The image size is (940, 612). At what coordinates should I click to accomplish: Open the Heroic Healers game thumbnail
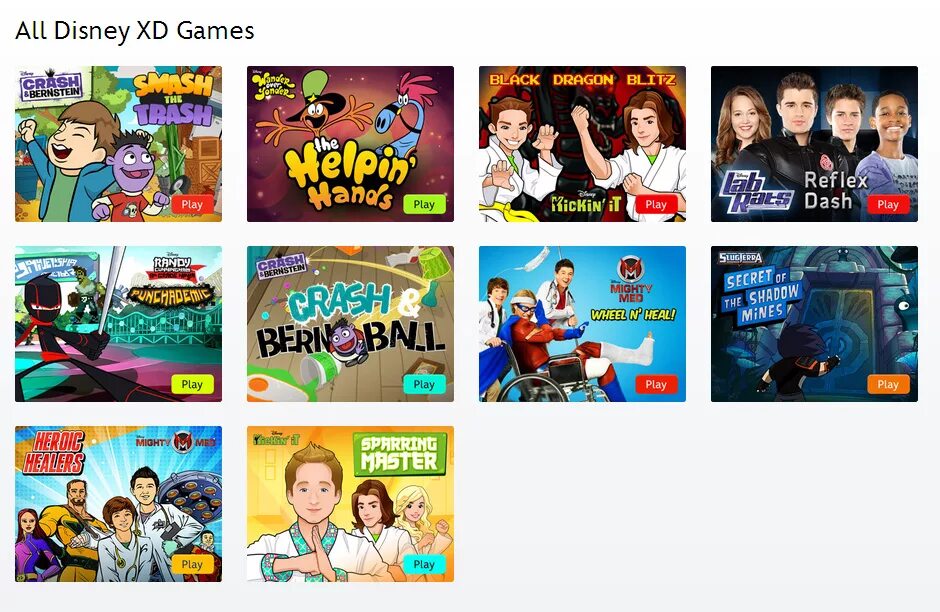(118, 504)
